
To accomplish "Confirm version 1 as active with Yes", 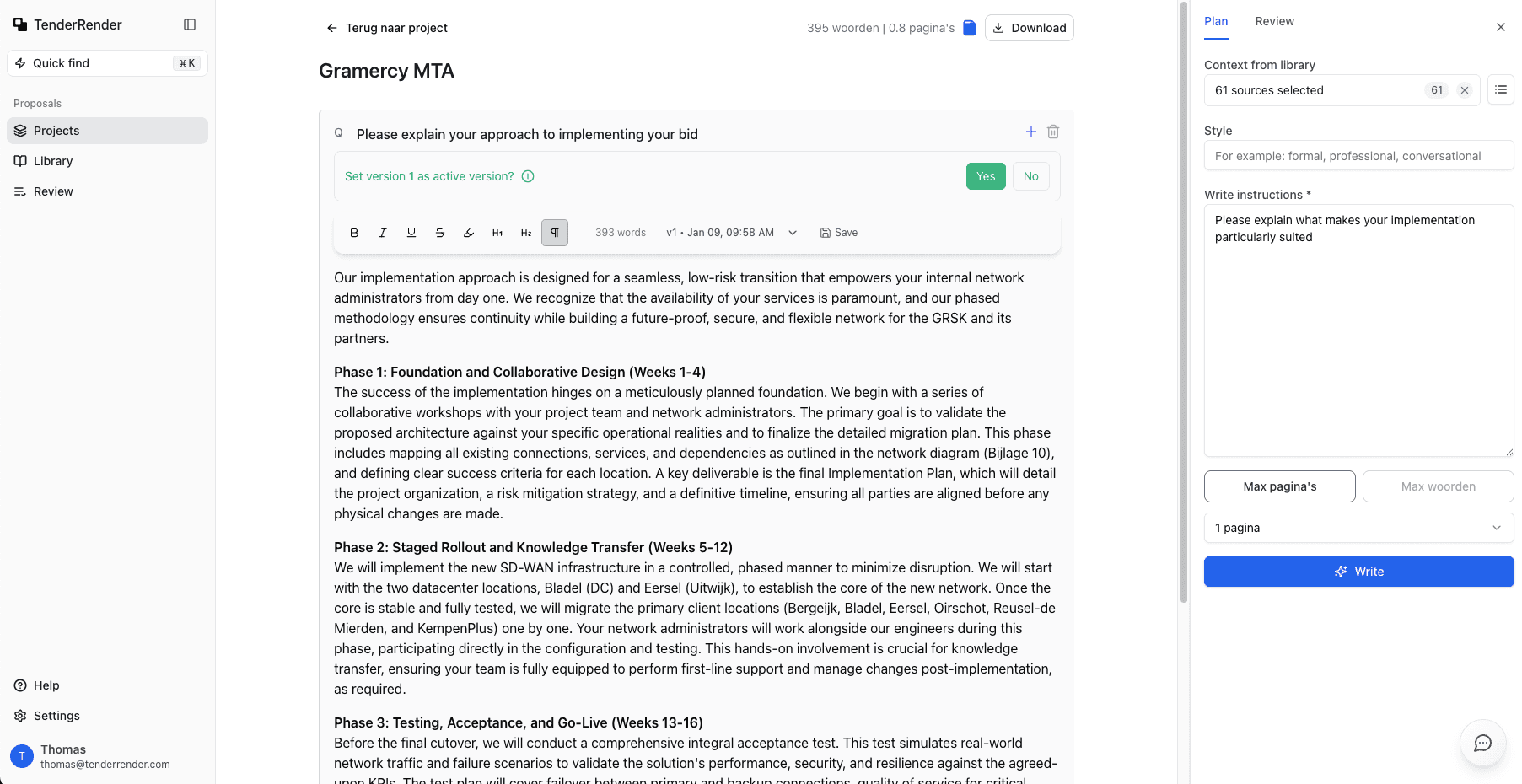I will click(x=985, y=176).
